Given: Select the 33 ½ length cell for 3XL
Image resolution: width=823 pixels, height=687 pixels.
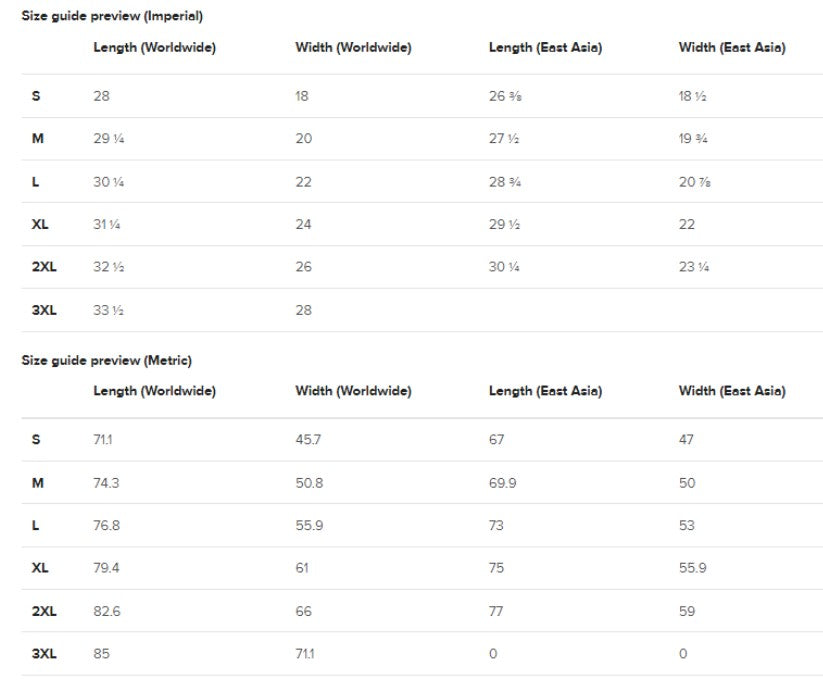Looking at the screenshot, I should (x=108, y=310).
